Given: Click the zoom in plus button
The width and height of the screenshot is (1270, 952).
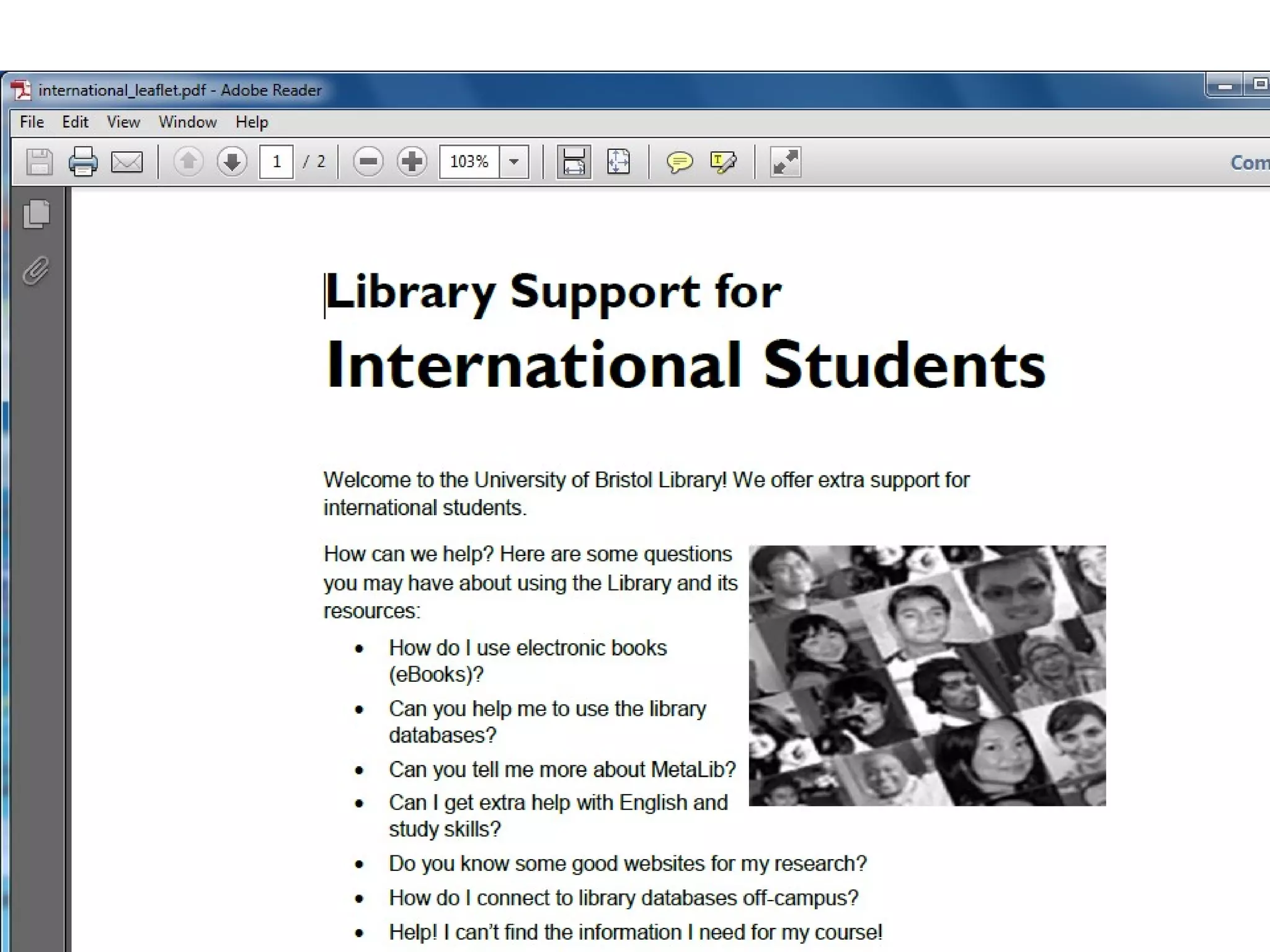Looking at the screenshot, I should [412, 162].
